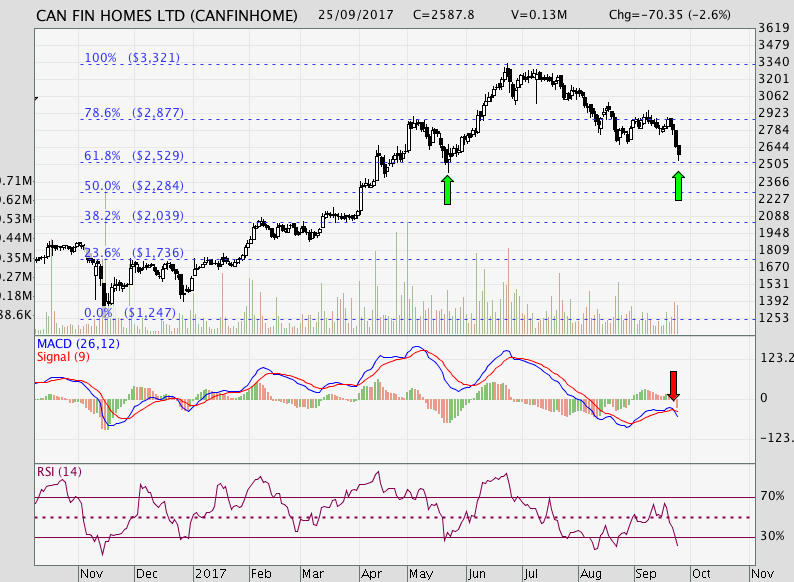Screen dimensions: 794x582
Task: Click the 0.53M volume axis label
Action: point(16,219)
